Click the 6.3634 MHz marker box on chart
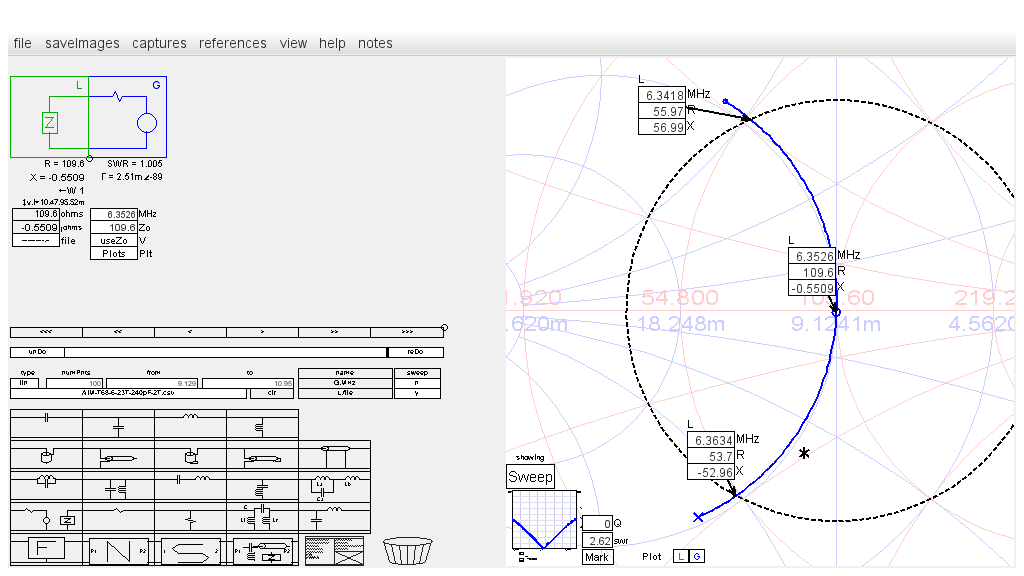The image size is (1024, 576). (711, 440)
